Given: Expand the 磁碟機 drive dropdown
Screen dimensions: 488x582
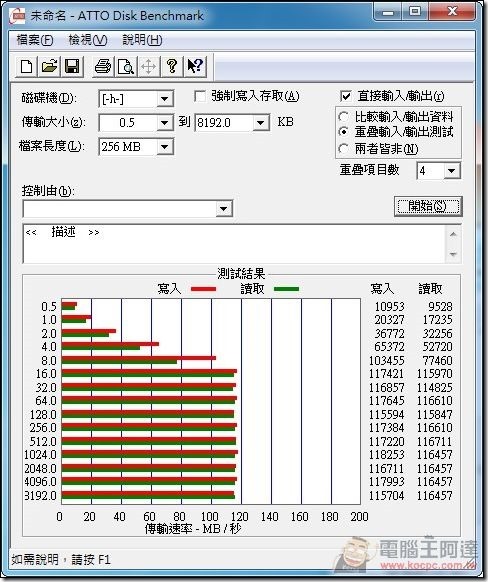Looking at the screenshot, I should pyautogui.click(x=164, y=99).
